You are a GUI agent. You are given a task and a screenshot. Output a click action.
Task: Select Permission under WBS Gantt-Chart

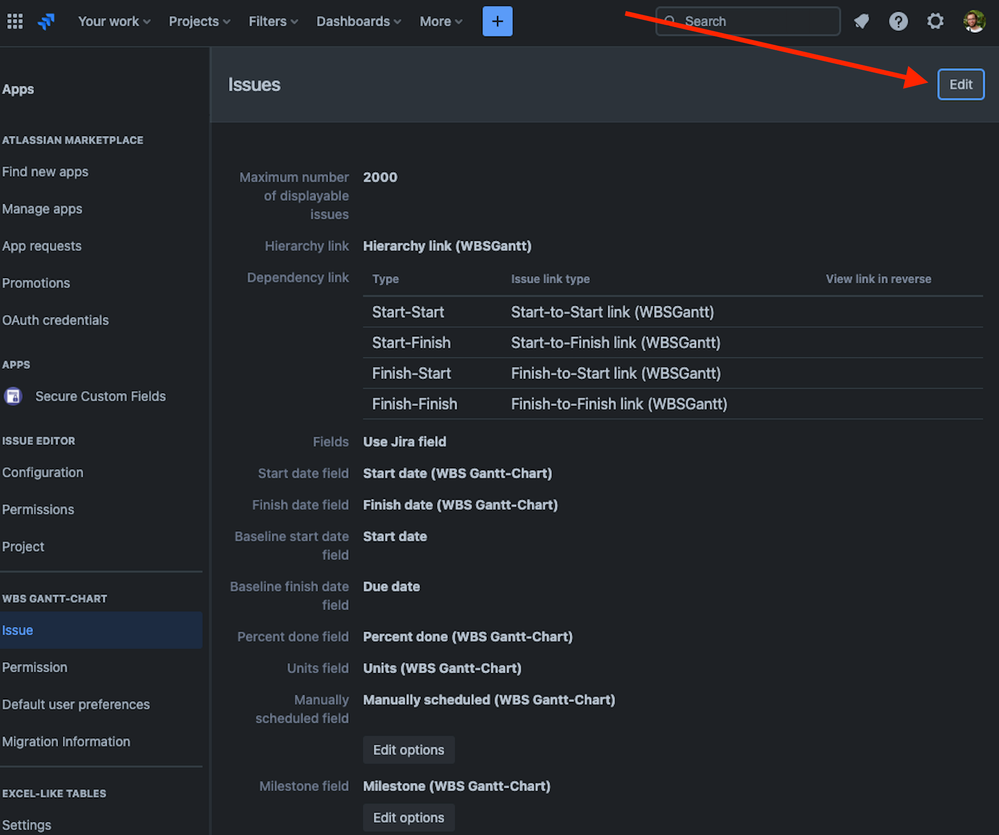(x=34, y=667)
